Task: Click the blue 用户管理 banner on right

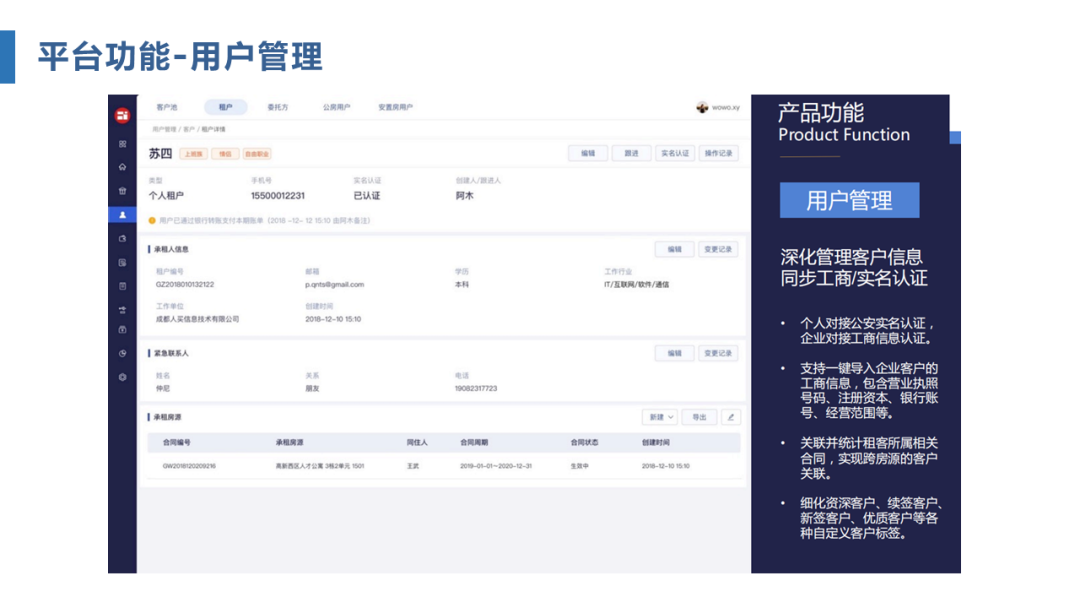Action: click(849, 200)
